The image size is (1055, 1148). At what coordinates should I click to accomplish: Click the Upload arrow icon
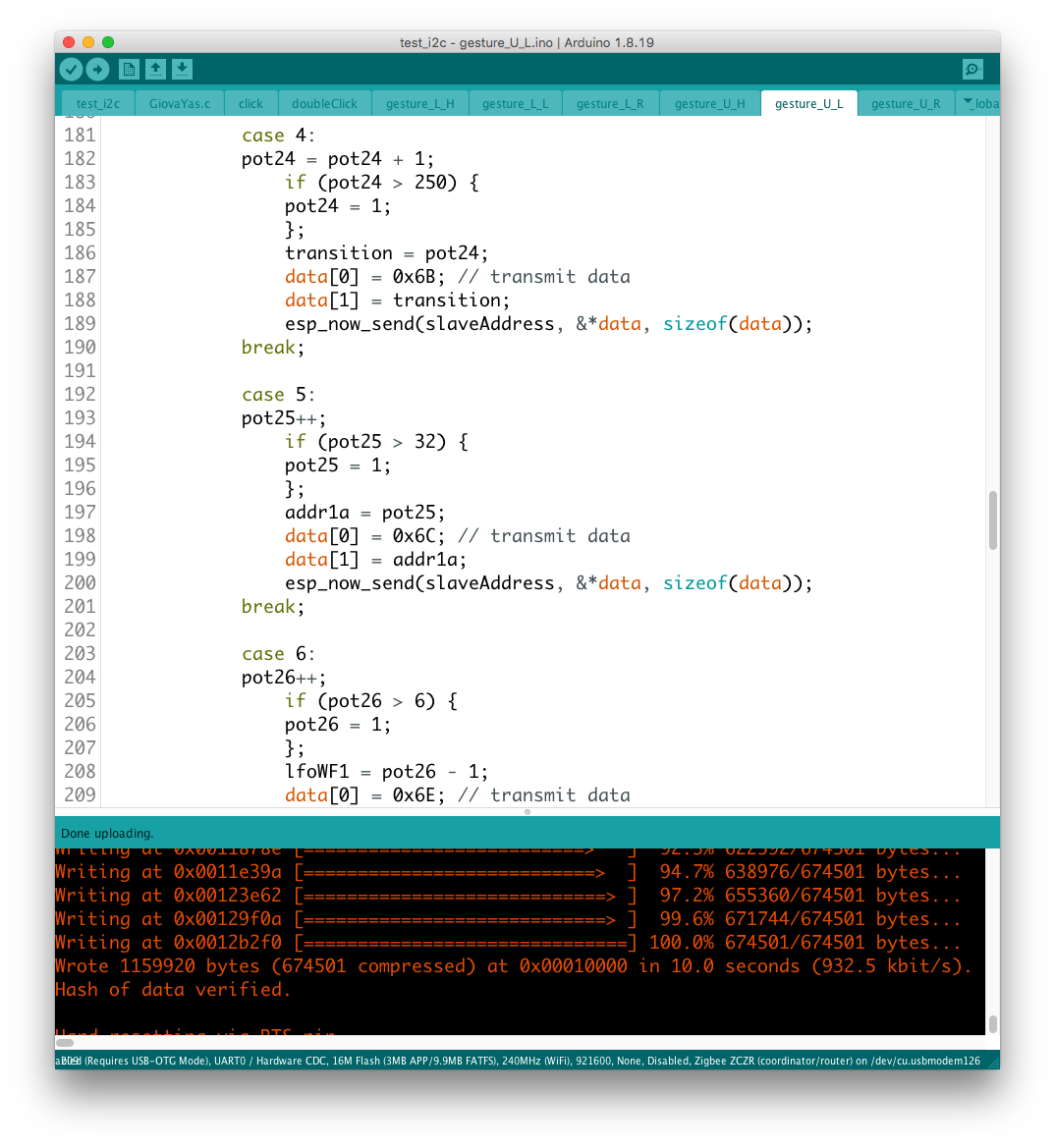tap(97, 69)
